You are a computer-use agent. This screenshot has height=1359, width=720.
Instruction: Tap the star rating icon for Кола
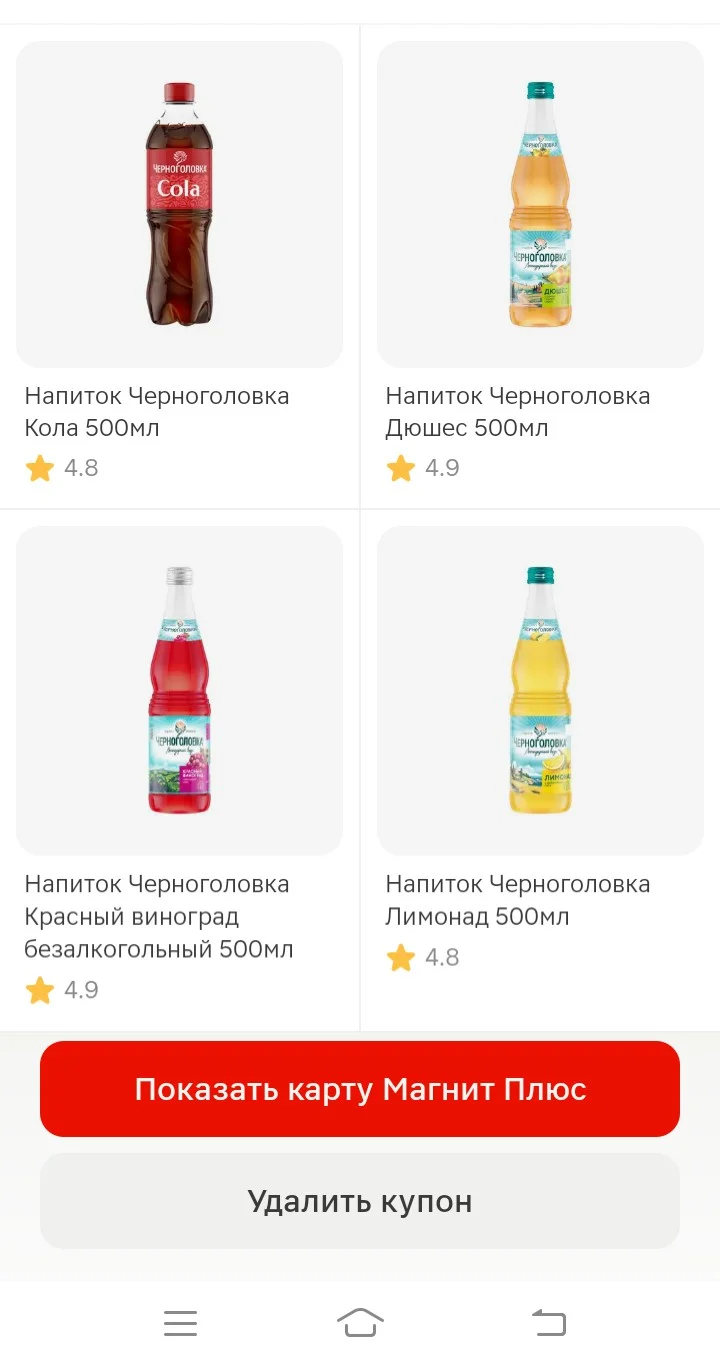pyautogui.click(x=39, y=468)
